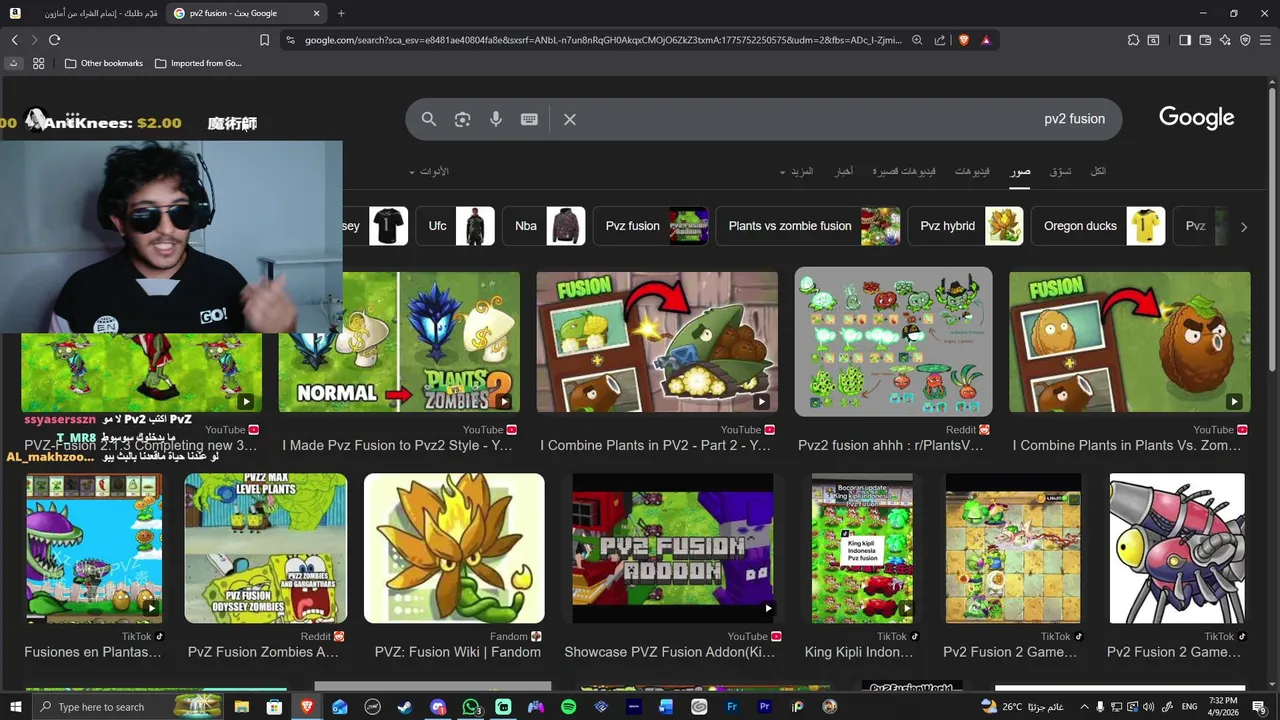Image resolution: width=1280 pixels, height=720 pixels.
Task: Open the Leo AI sparkle icon
Action: pos(1225,40)
